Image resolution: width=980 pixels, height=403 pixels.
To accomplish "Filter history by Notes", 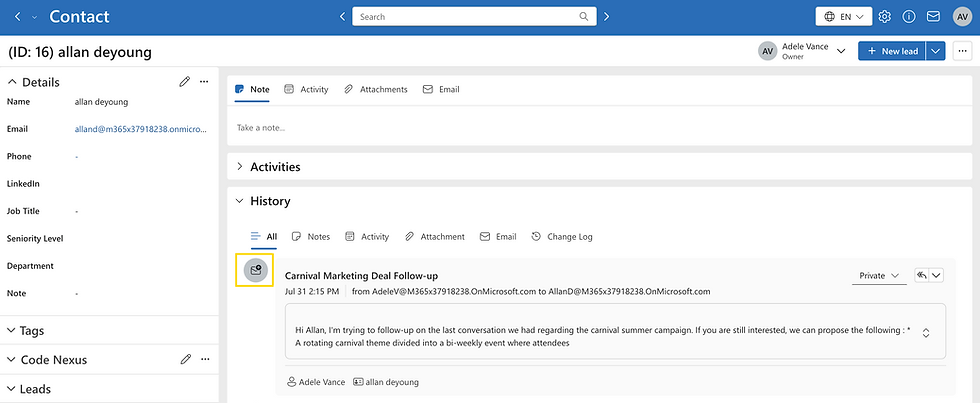I will pyautogui.click(x=311, y=237).
